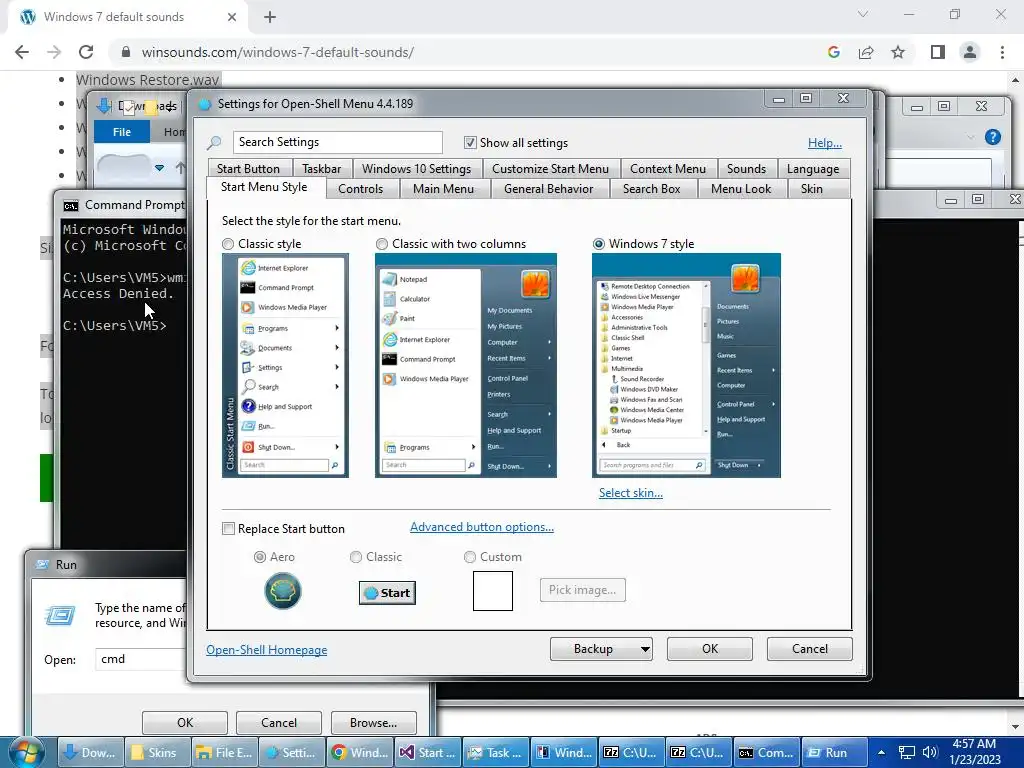Select the Classic style preview image

[285, 365]
